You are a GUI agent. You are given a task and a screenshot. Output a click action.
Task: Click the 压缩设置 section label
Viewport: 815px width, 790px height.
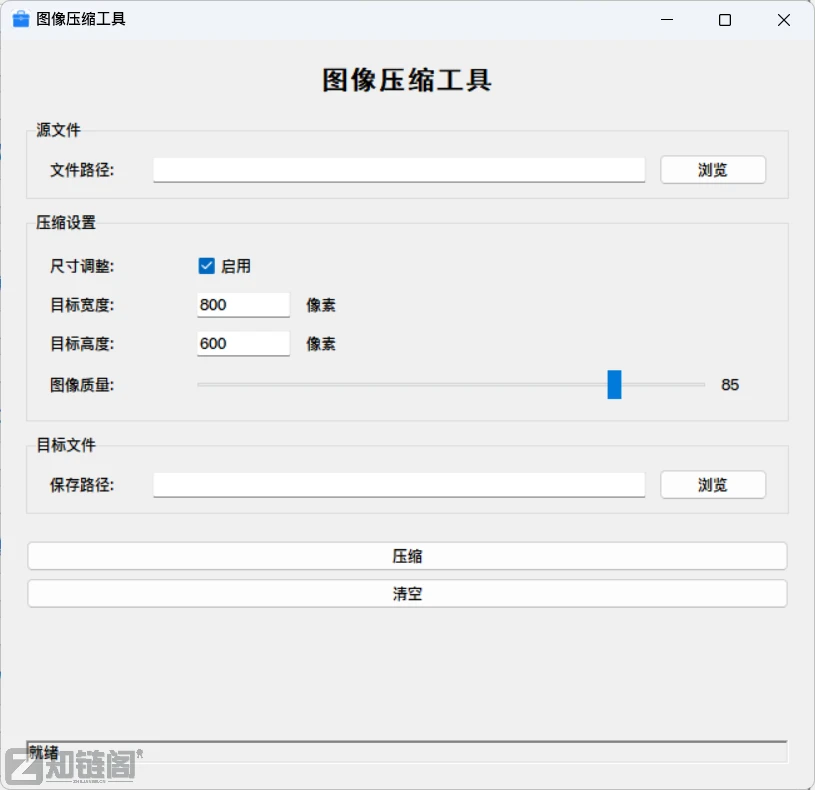click(64, 222)
